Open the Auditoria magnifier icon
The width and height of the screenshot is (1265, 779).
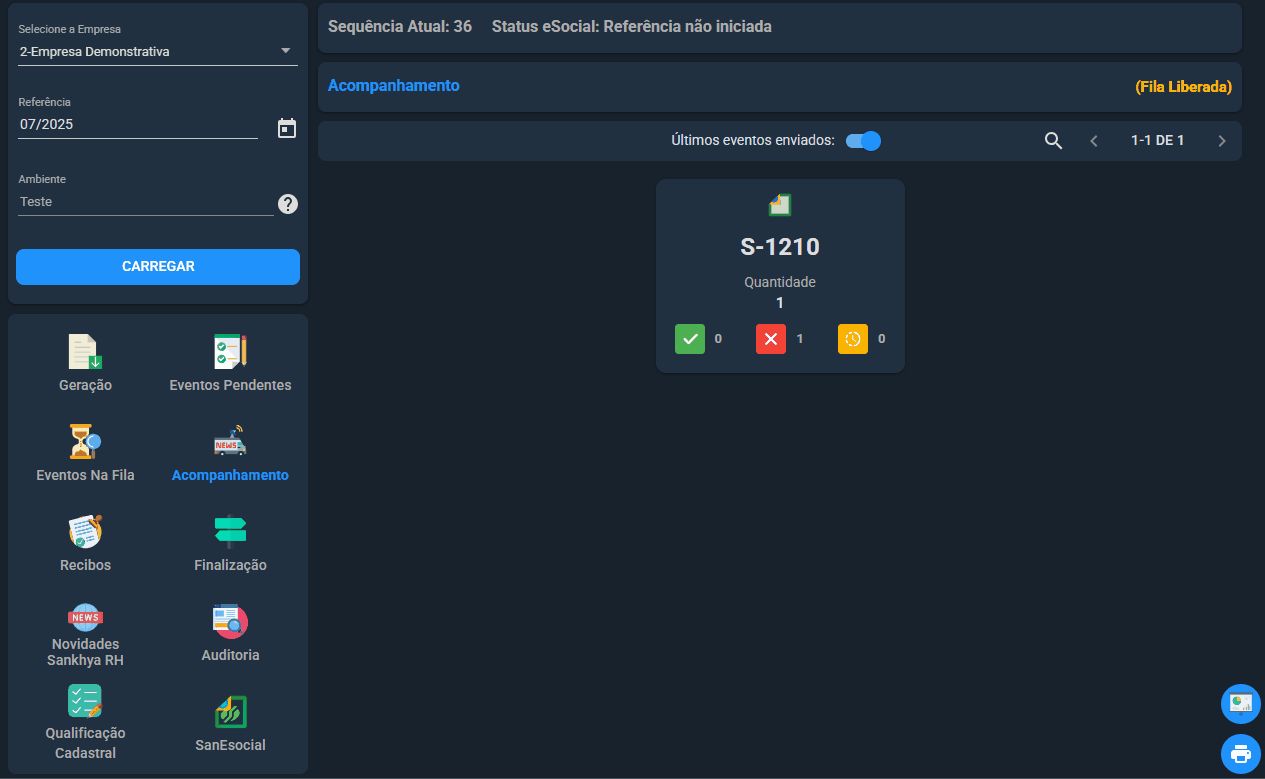230,621
